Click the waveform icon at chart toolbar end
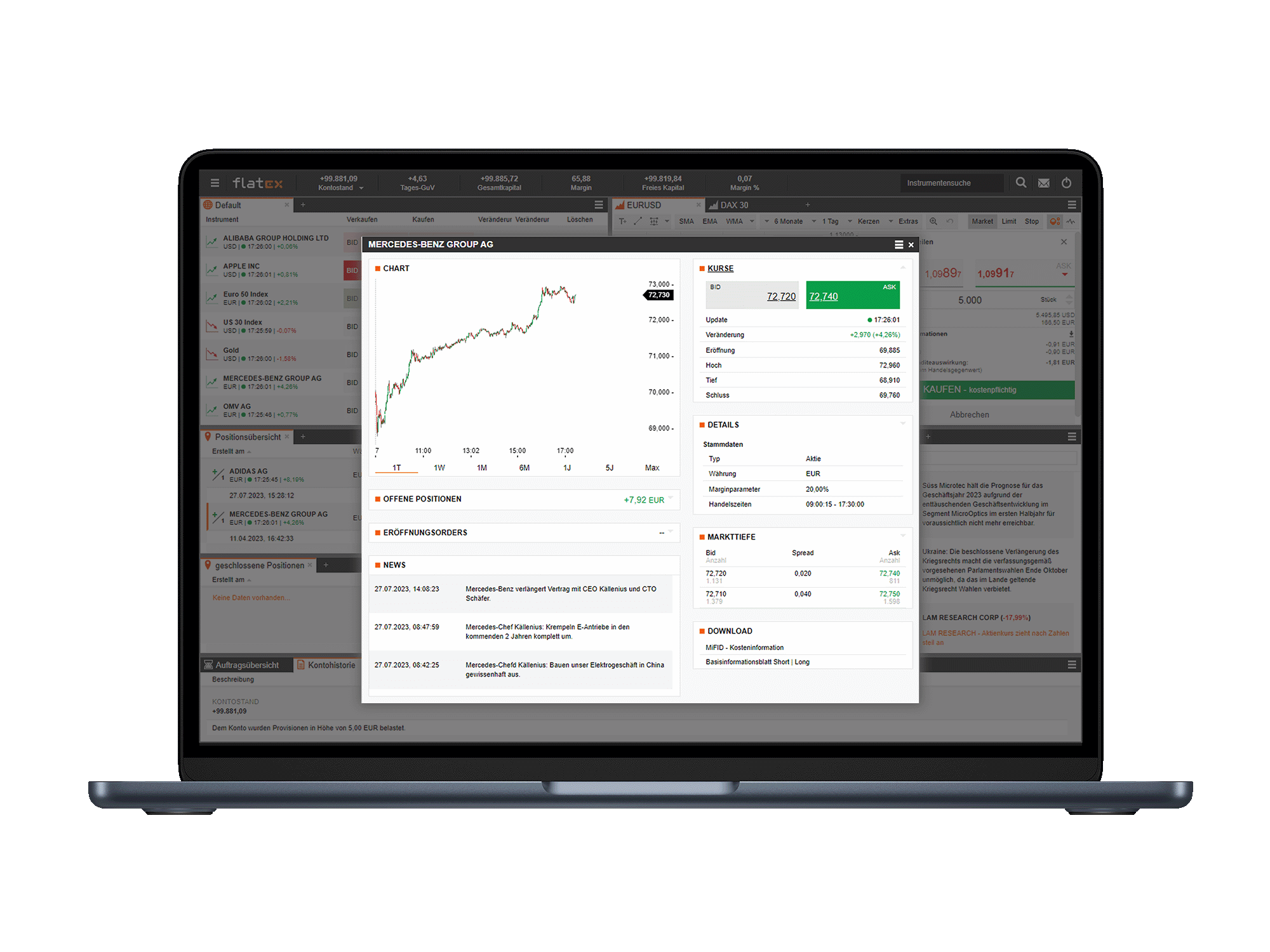 tap(1071, 221)
